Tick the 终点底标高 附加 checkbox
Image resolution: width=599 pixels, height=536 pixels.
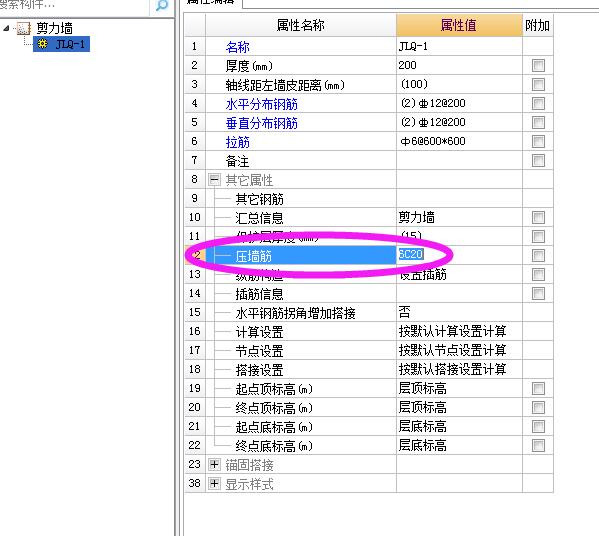(538, 445)
